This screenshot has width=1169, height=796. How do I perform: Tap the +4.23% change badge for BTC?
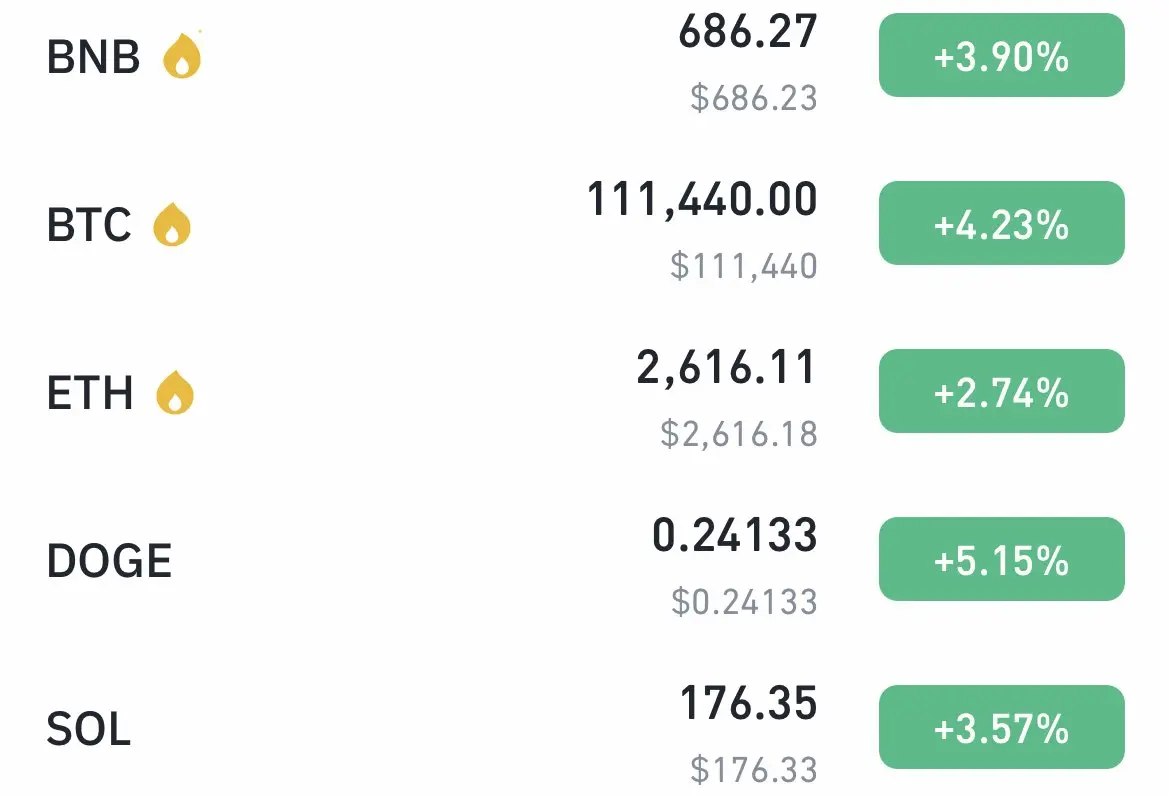point(1001,223)
